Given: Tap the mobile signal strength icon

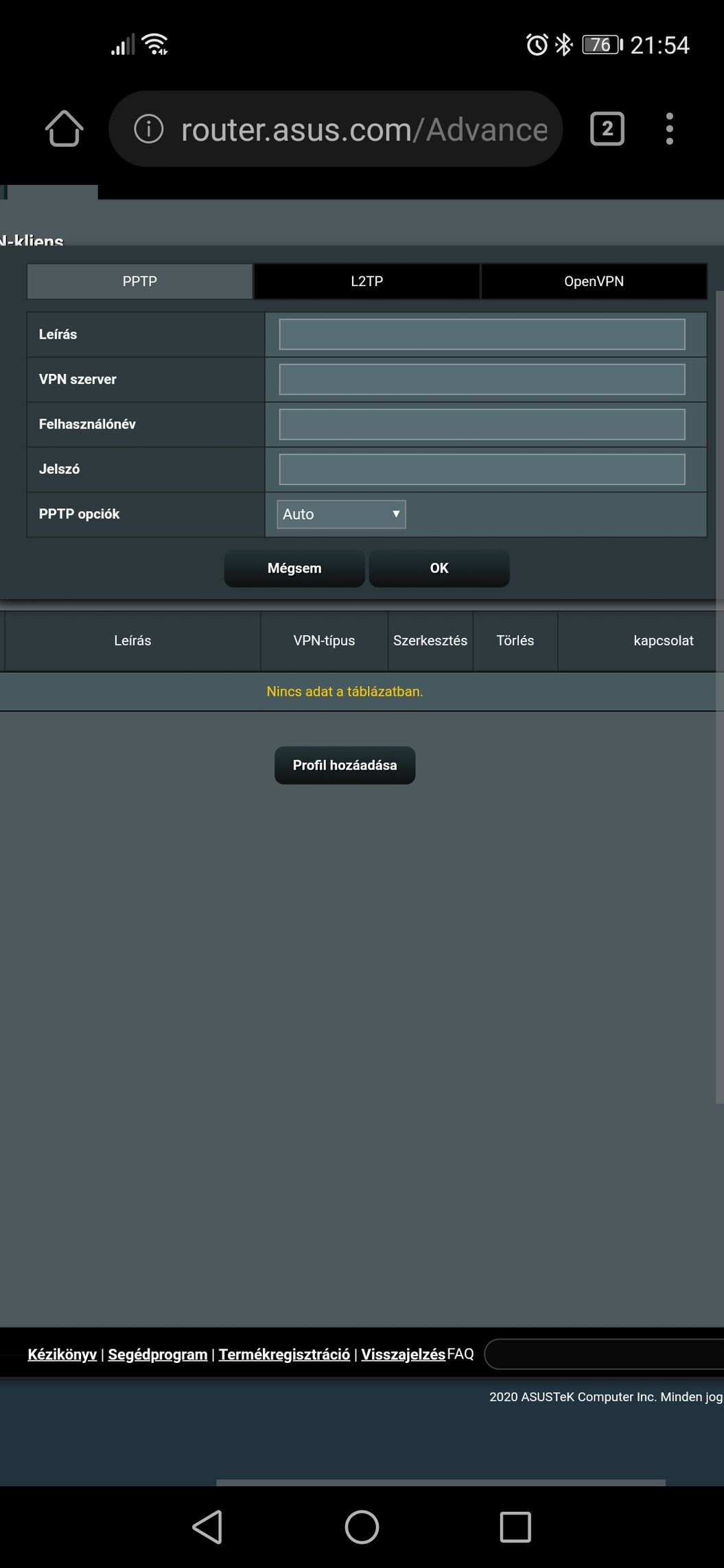Looking at the screenshot, I should tap(123, 45).
